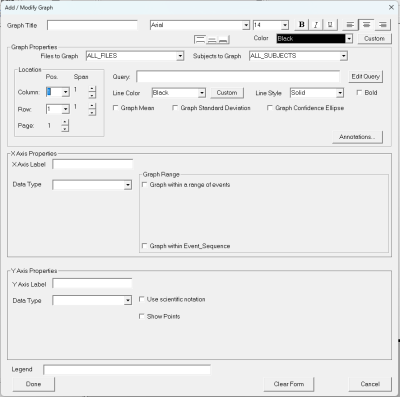400x397 pixels.
Task: Check Graph within a range of events
Action: (145, 184)
